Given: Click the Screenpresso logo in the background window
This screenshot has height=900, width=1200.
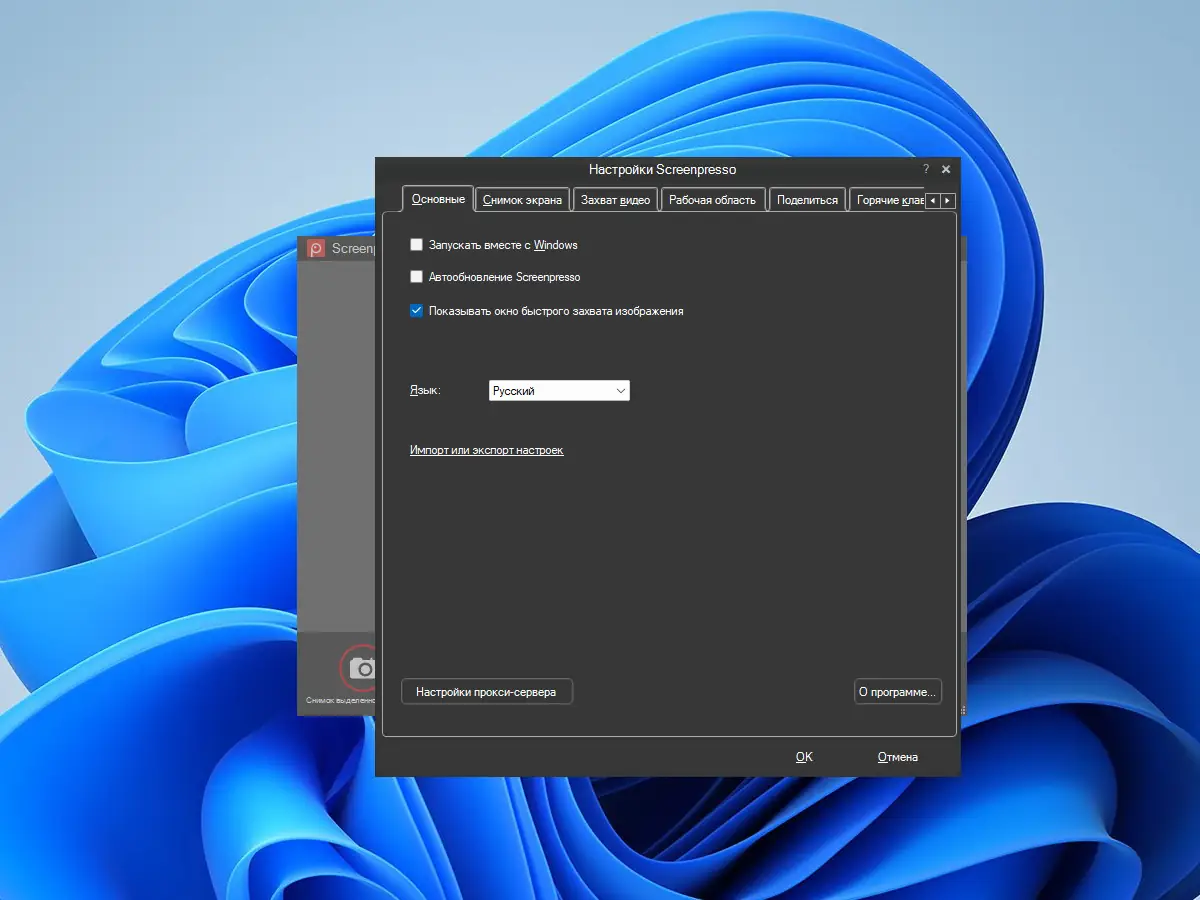Looking at the screenshot, I should pos(316,249).
